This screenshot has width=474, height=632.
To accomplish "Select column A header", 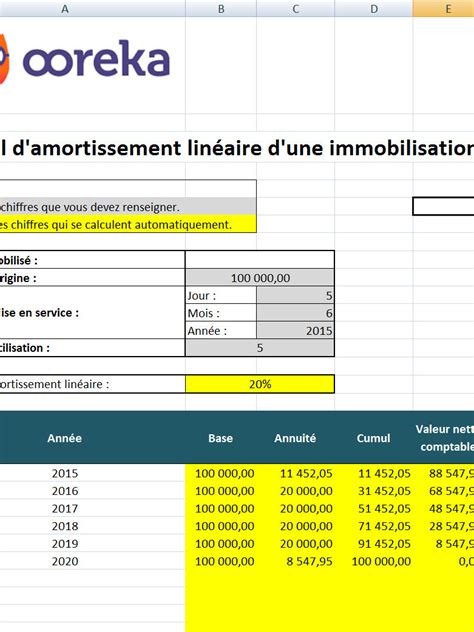I will tap(92, 8).
